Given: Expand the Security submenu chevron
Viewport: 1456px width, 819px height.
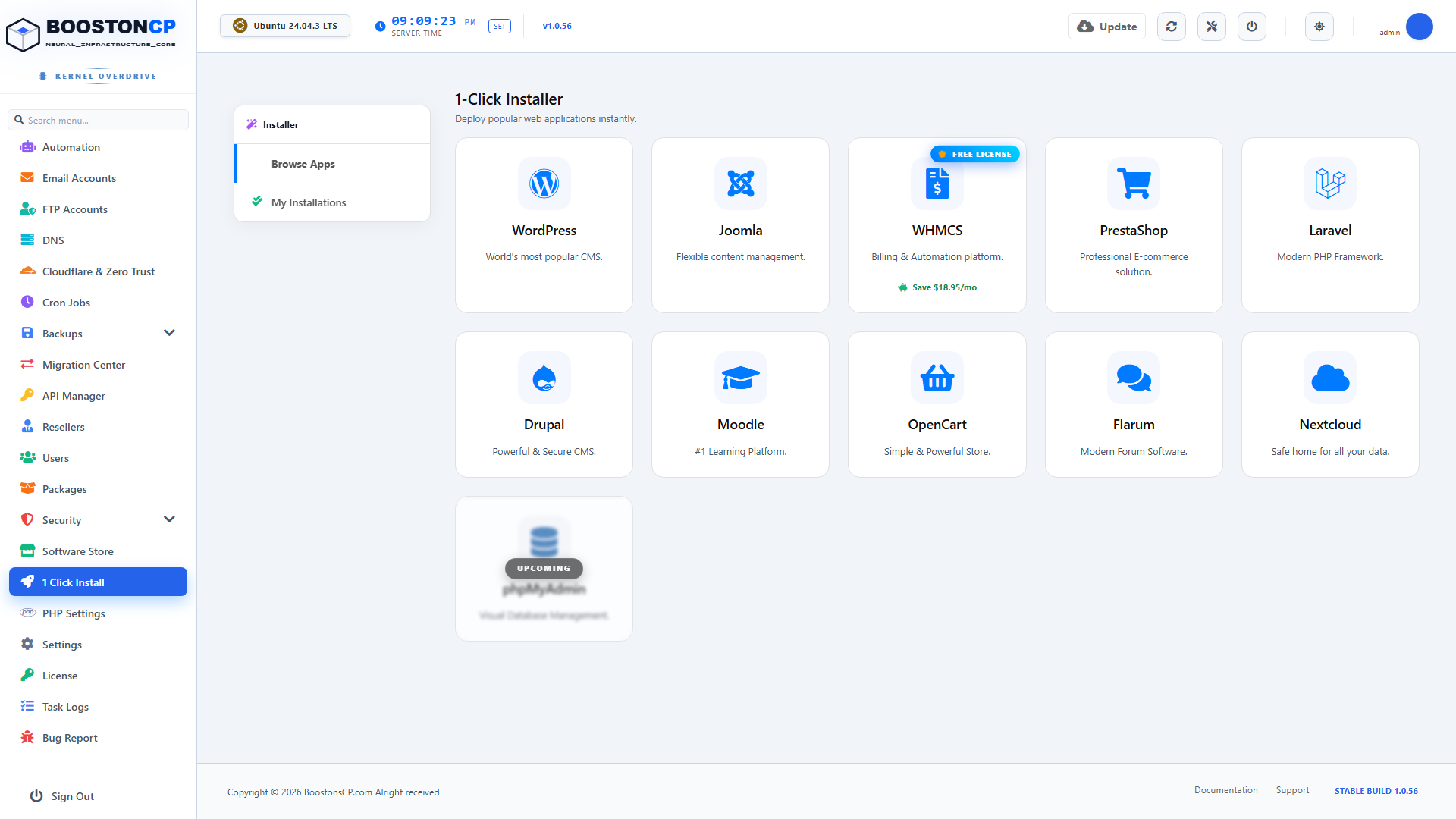Looking at the screenshot, I should click(169, 519).
